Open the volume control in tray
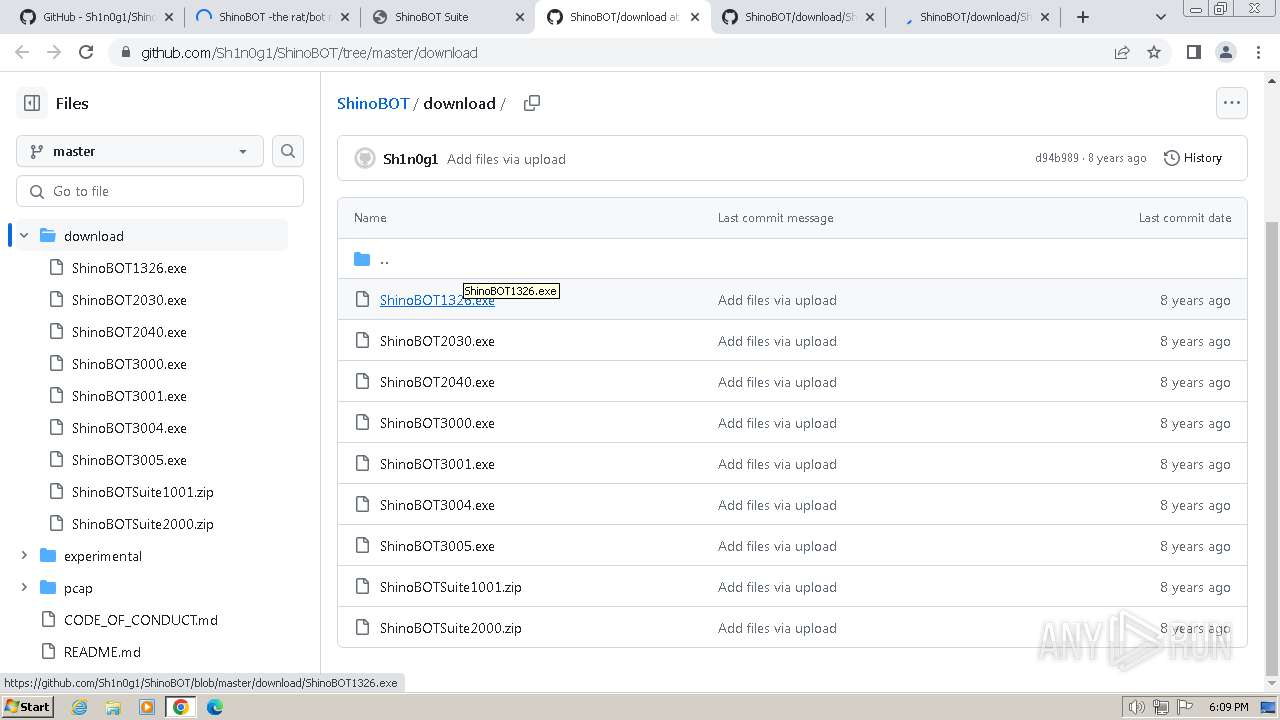This screenshot has width=1280, height=720. tap(1137, 707)
